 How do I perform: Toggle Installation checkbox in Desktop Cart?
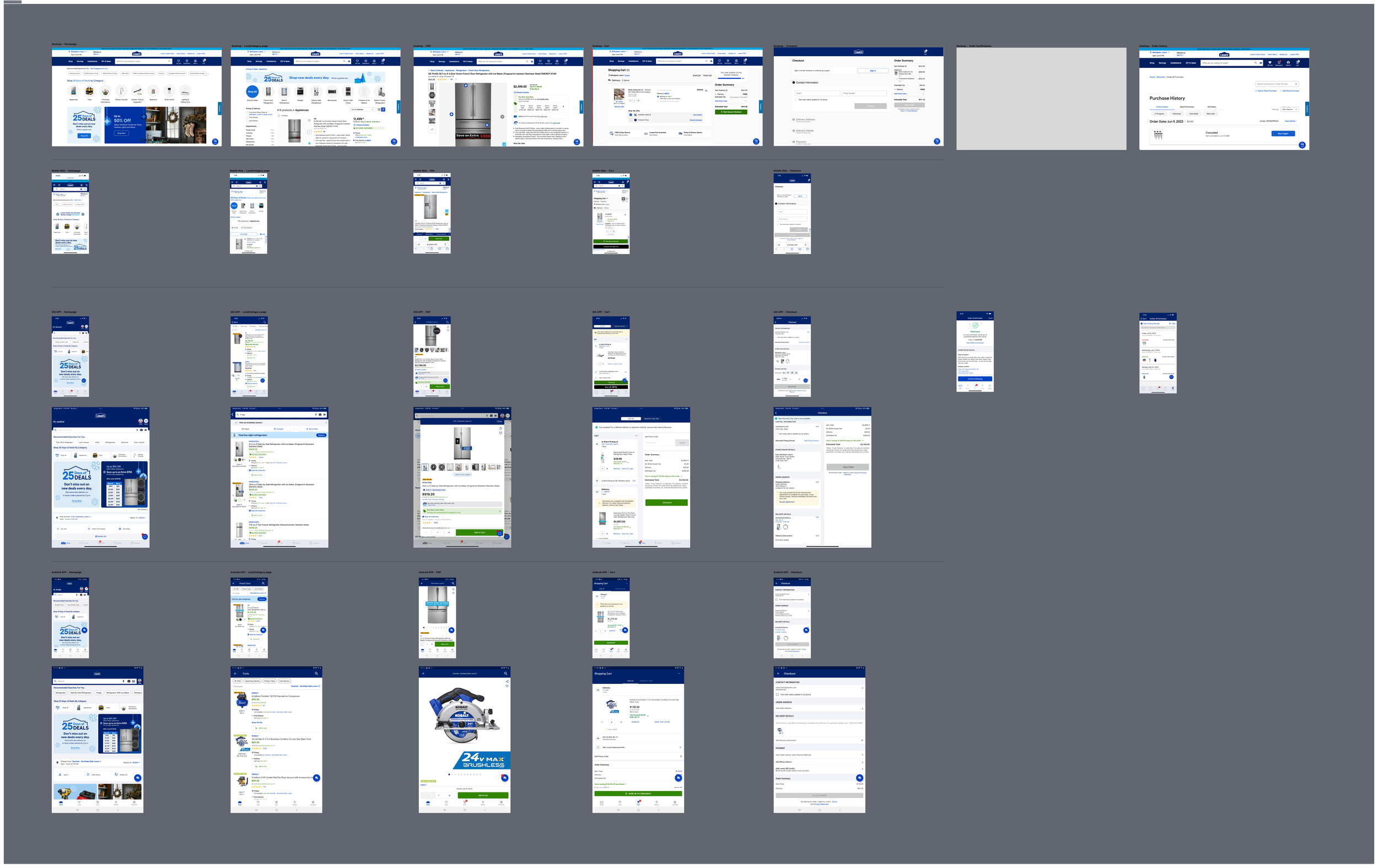point(631,115)
